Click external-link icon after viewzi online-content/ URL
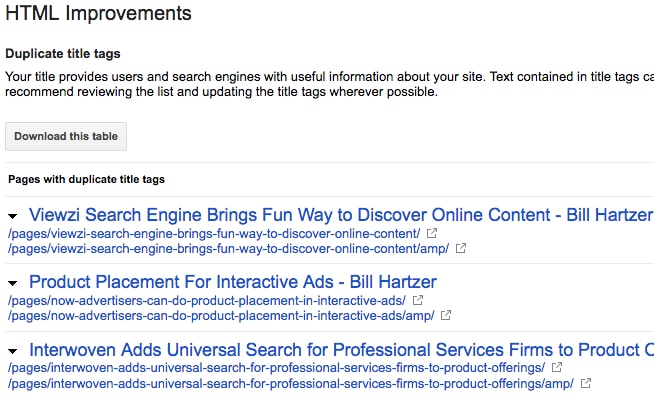654x396 pixels. point(432,233)
